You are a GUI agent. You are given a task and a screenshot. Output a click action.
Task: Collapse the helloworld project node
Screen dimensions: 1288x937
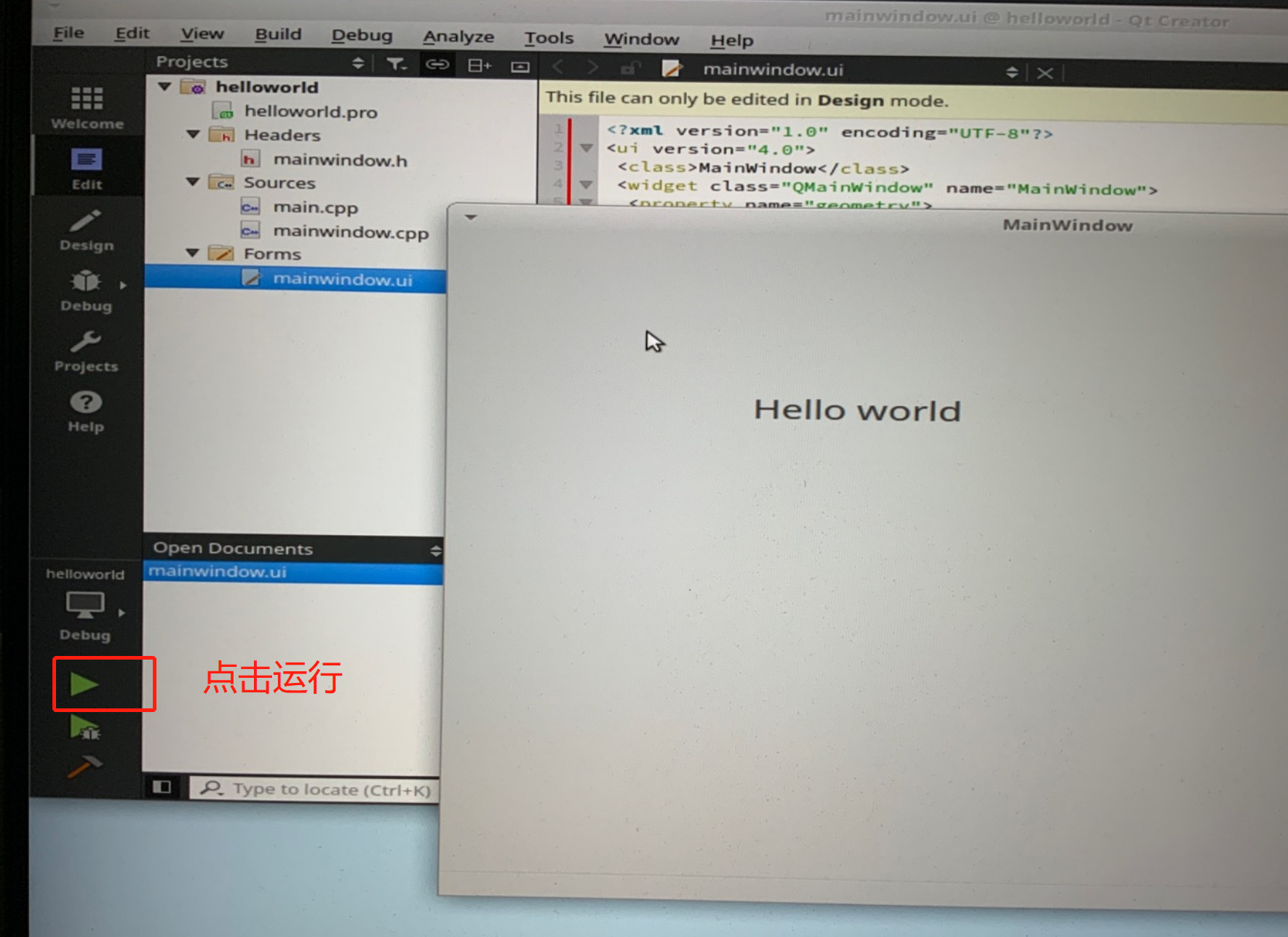pos(164,87)
